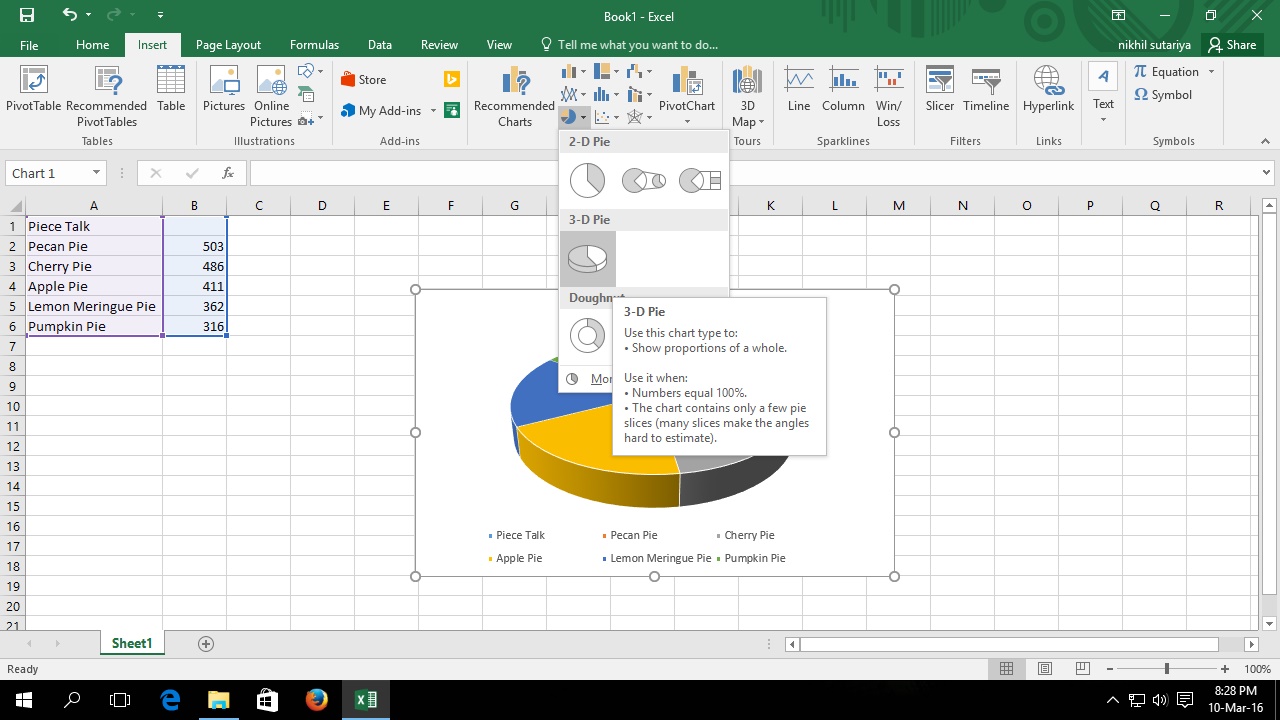This screenshot has width=1280, height=720.
Task: Expand the Text group dropdown
Action: (x=1103, y=120)
